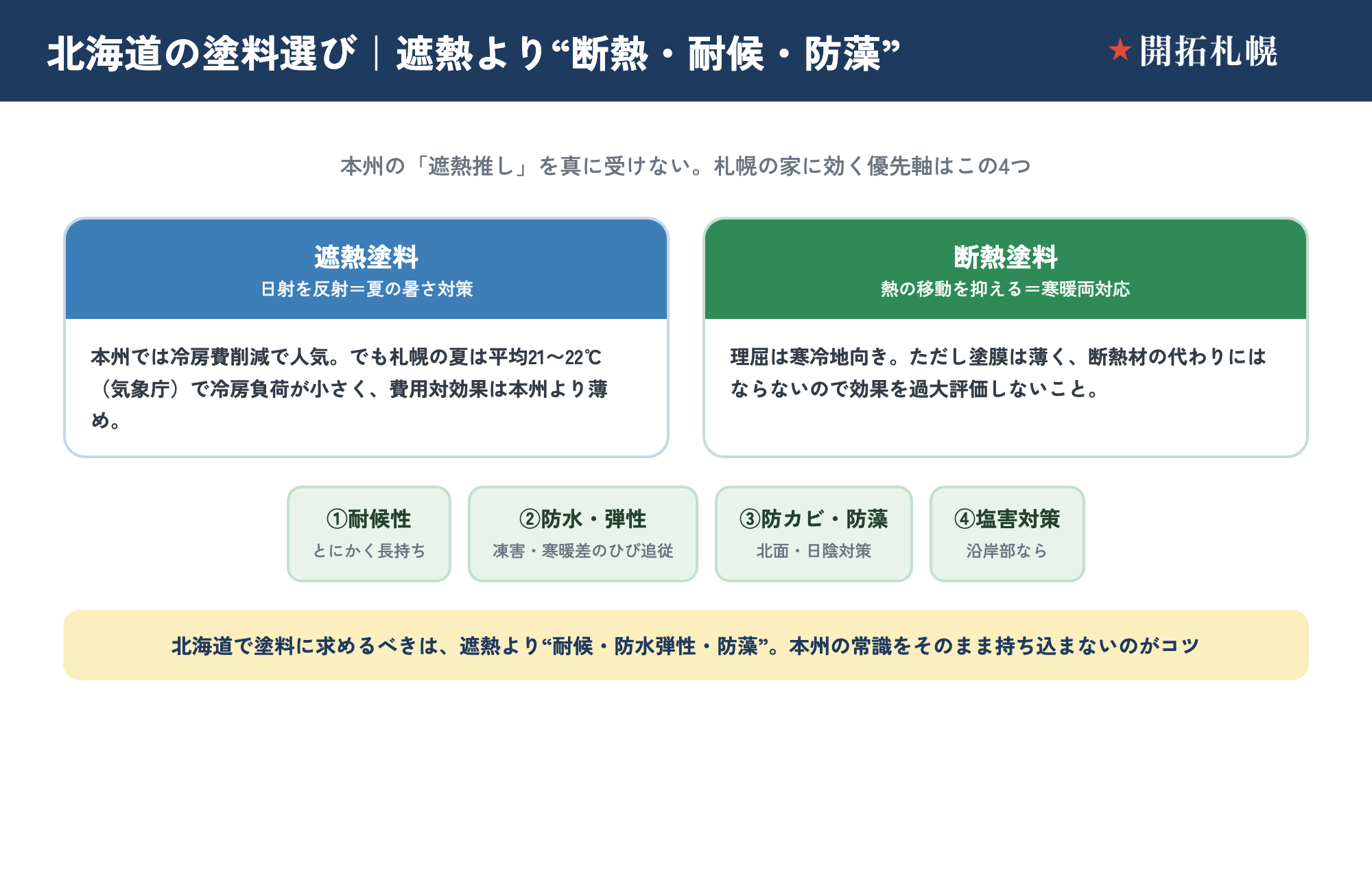Select the ②防水・弾性 chip
Image resolution: width=1372 pixels, height=878 pixels.
click(x=583, y=534)
